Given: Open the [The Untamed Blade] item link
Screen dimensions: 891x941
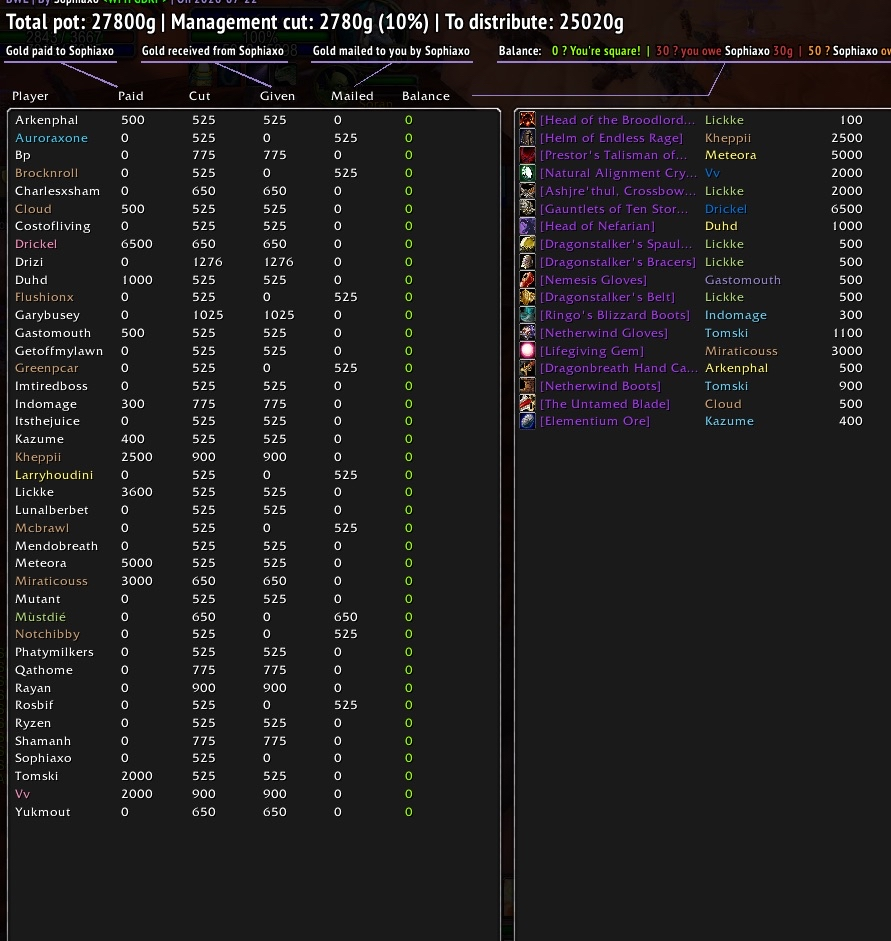Looking at the screenshot, I should tap(604, 404).
